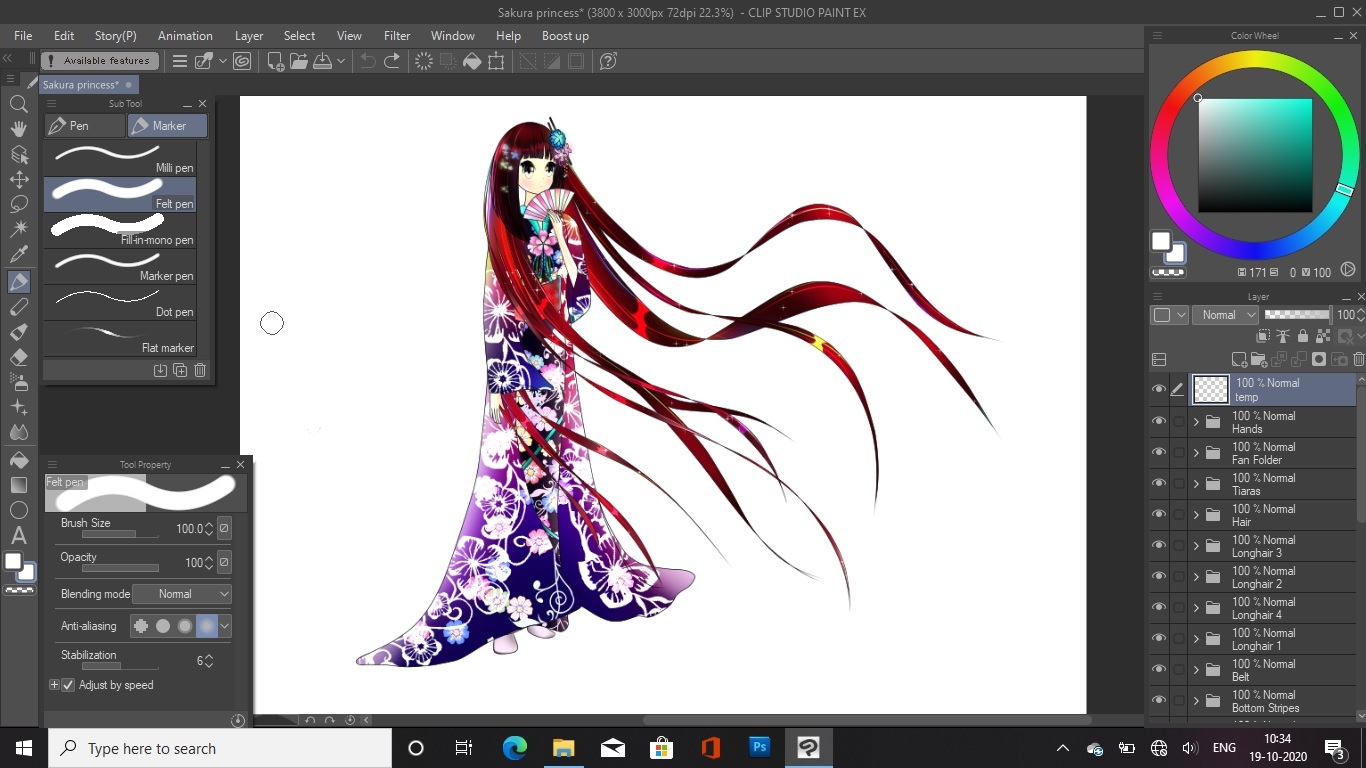Viewport: 1366px width, 768px height.
Task: Open the layer blend mode Normal dropdown
Action: coord(1225,315)
